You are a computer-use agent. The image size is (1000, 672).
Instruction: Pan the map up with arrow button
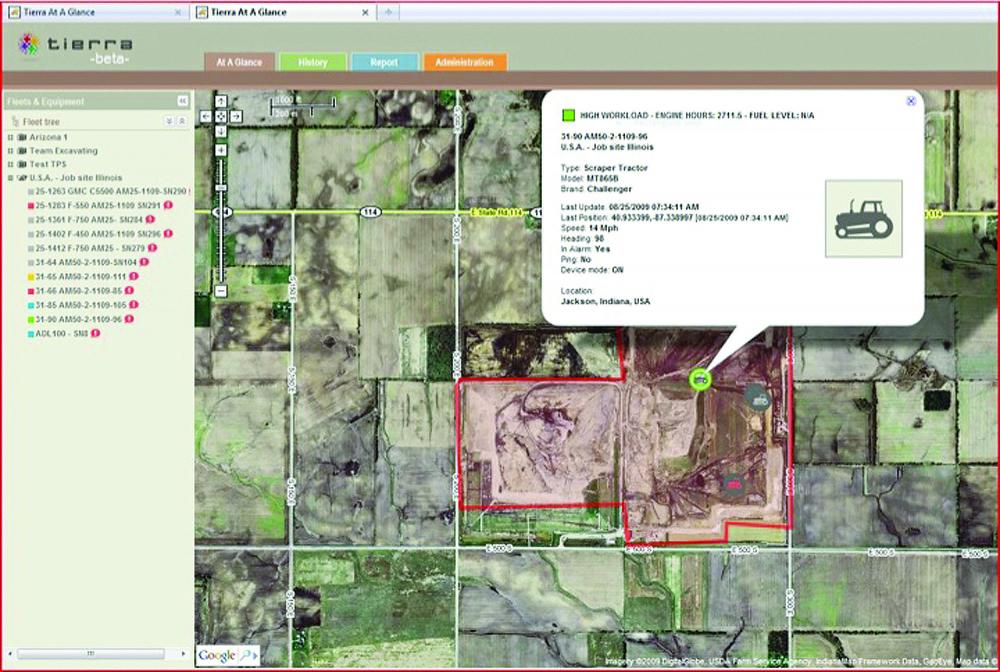coord(221,101)
